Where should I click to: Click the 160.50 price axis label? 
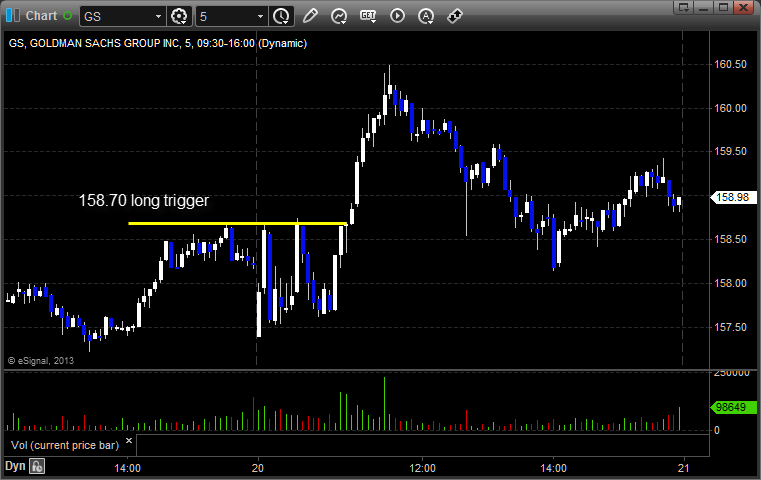tap(730, 65)
